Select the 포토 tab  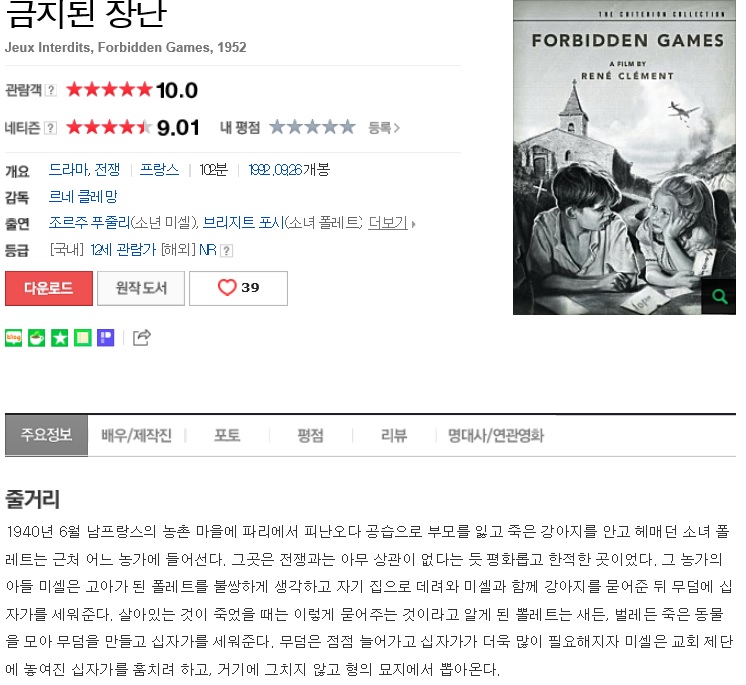tap(227, 435)
